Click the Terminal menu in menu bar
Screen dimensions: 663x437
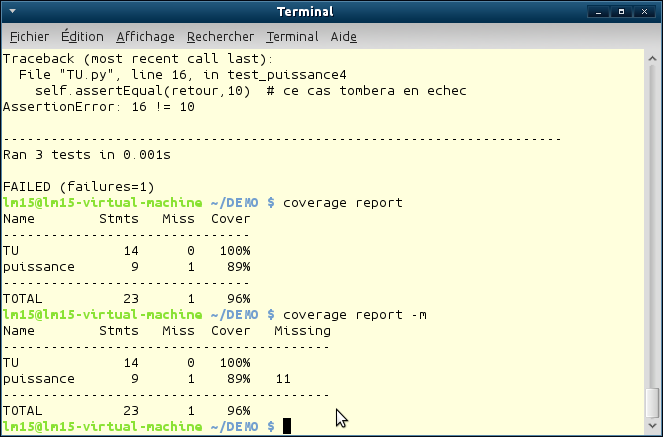click(292, 37)
